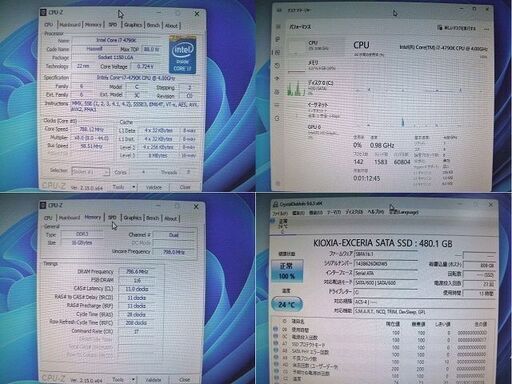
Task: Open the three-dot more options in Task Manager
Action: coord(487,29)
